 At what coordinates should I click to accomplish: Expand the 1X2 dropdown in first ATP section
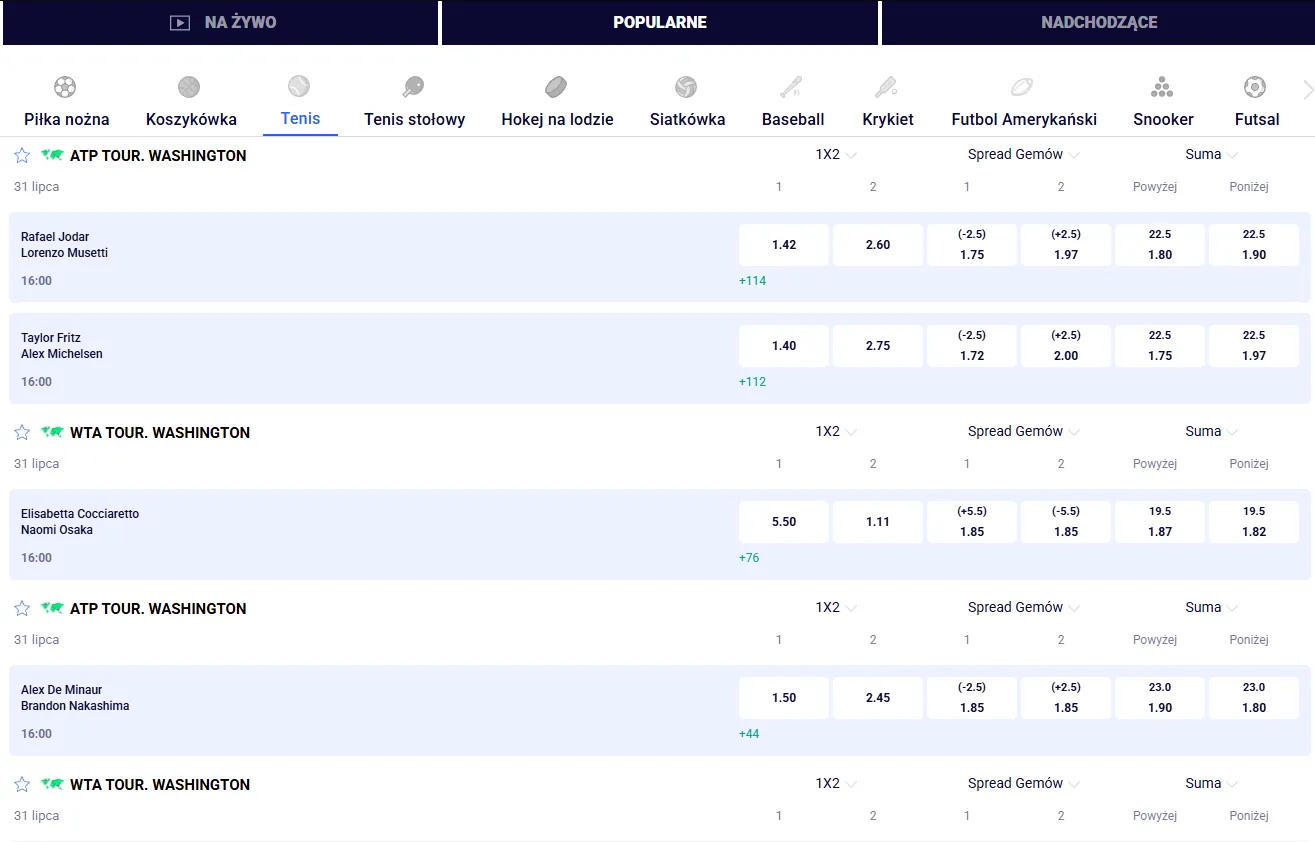[x=836, y=154]
